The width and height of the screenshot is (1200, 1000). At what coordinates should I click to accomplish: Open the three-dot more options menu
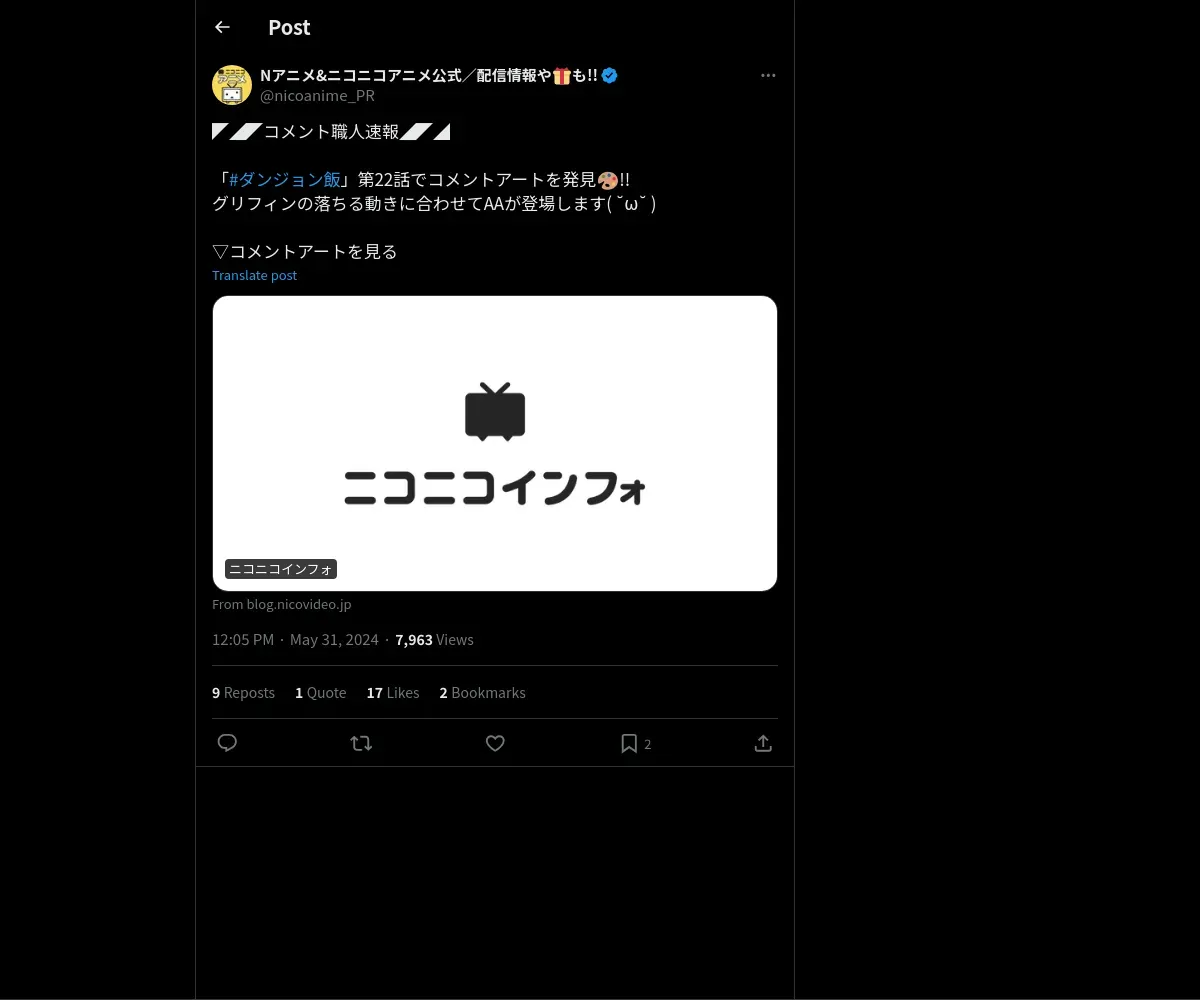[768, 75]
